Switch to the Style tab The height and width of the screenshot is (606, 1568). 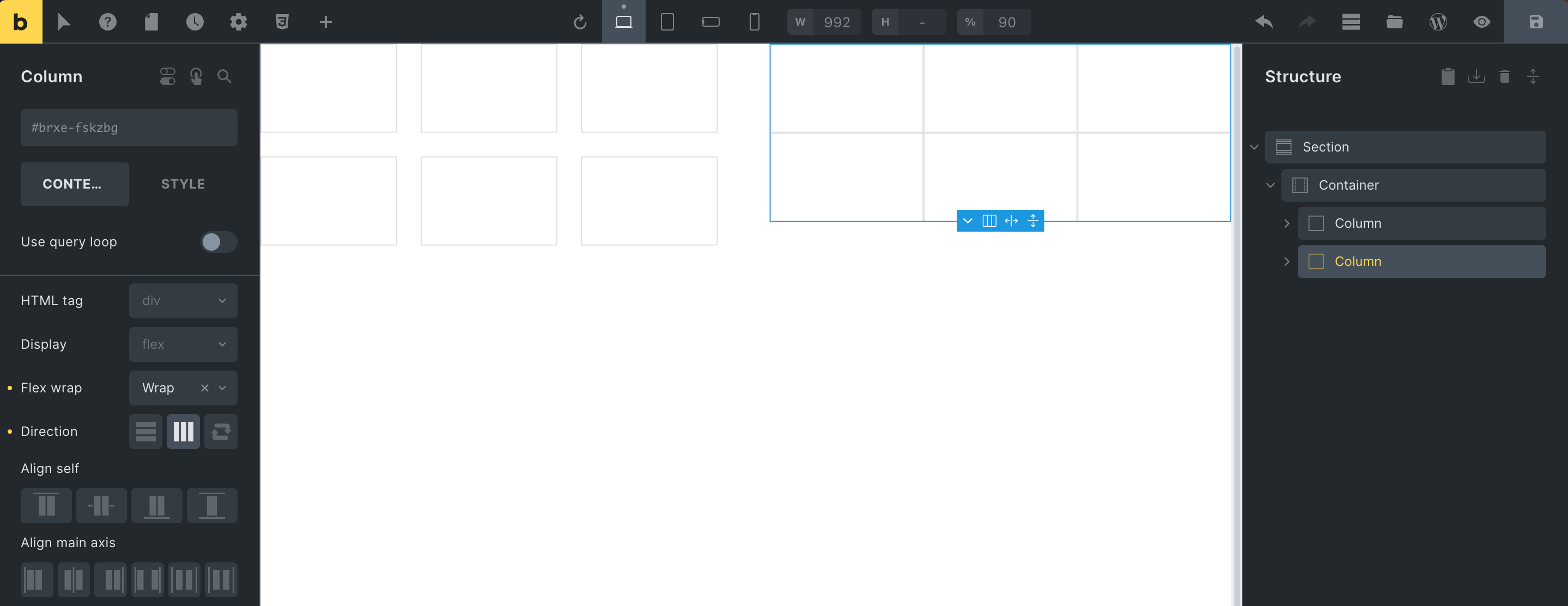pyautogui.click(x=183, y=184)
